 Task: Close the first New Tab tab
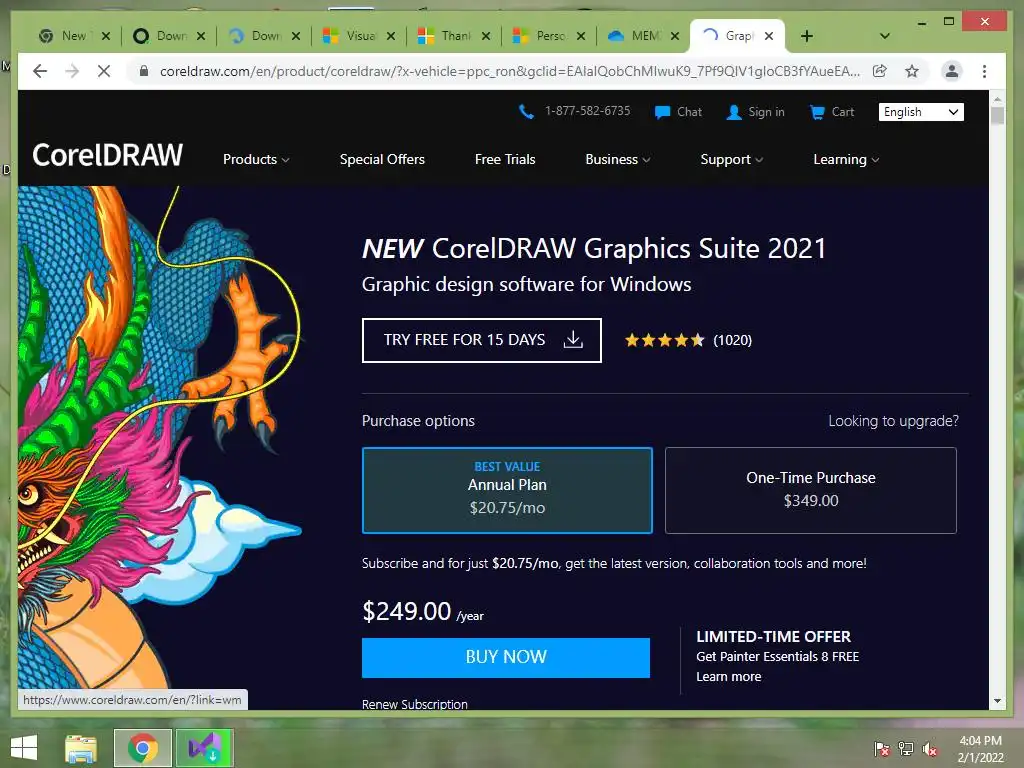pyautogui.click(x=106, y=36)
